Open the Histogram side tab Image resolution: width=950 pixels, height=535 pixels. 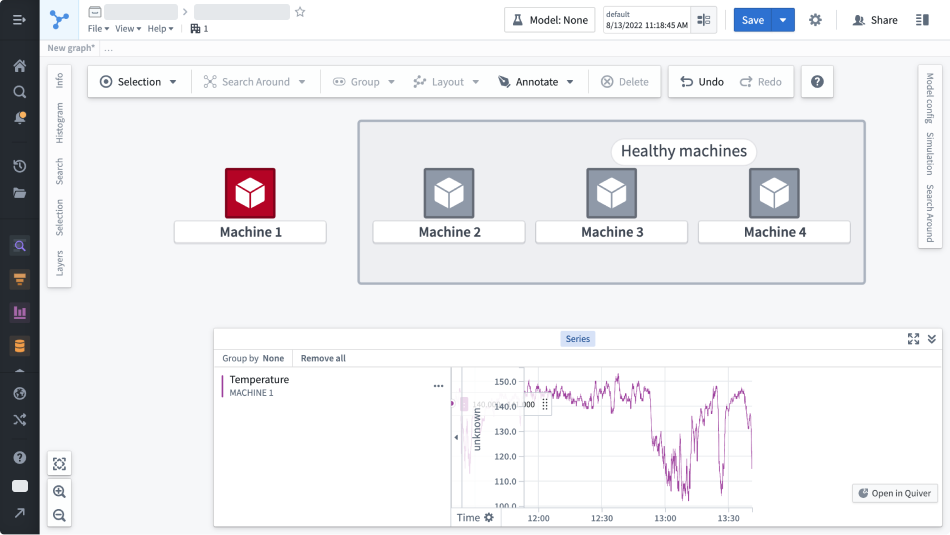point(59,123)
